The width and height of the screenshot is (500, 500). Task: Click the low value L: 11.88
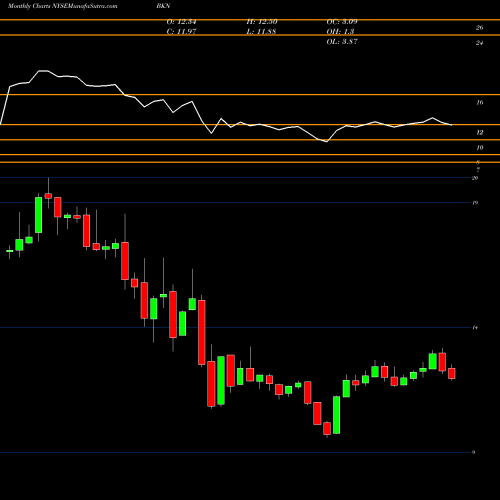[x=261, y=32]
